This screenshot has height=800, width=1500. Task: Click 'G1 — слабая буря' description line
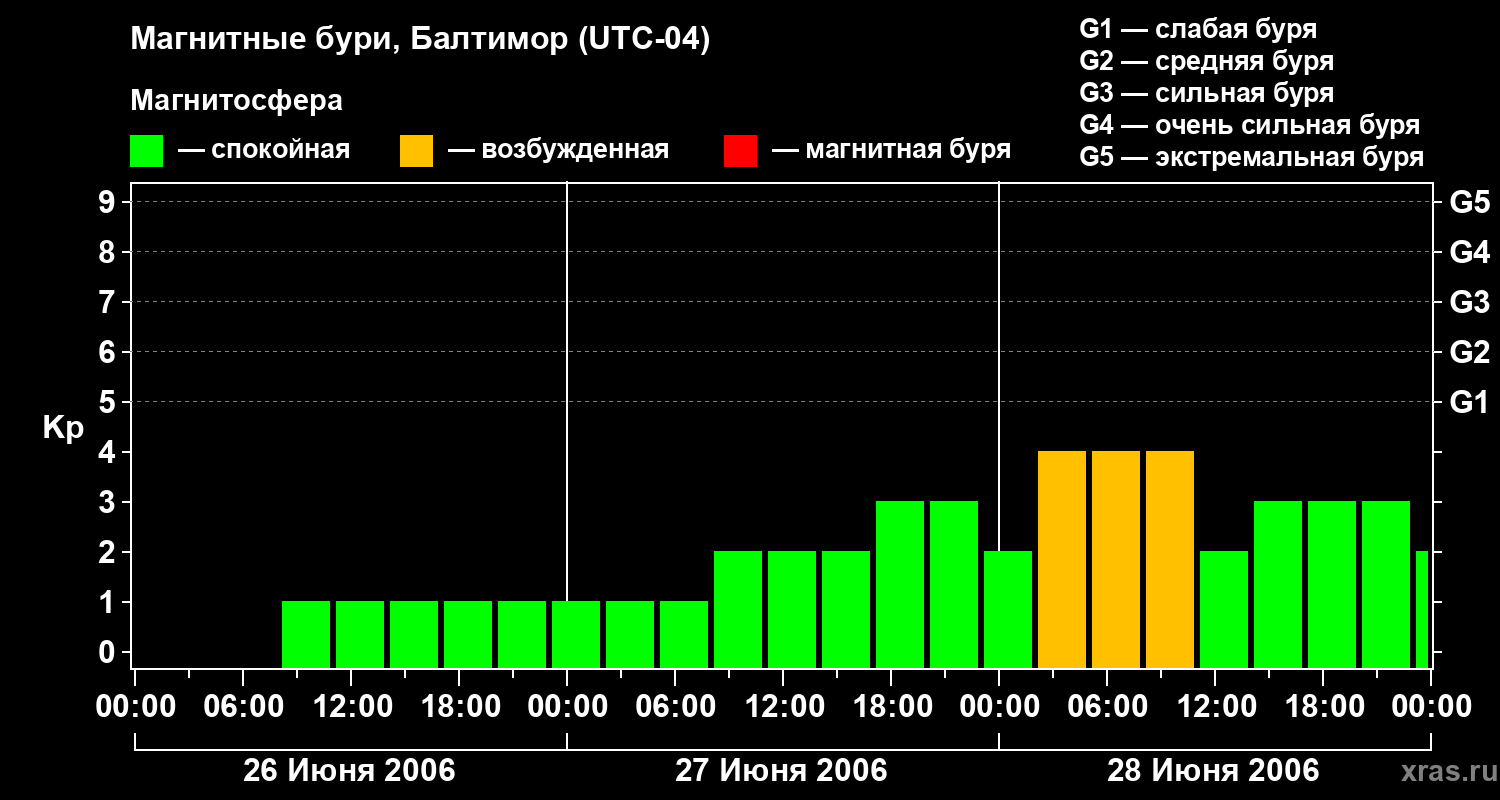[x=1198, y=29]
